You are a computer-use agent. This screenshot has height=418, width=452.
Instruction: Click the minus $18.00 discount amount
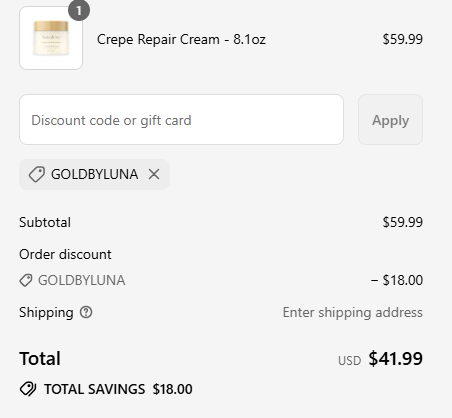[x=397, y=280]
